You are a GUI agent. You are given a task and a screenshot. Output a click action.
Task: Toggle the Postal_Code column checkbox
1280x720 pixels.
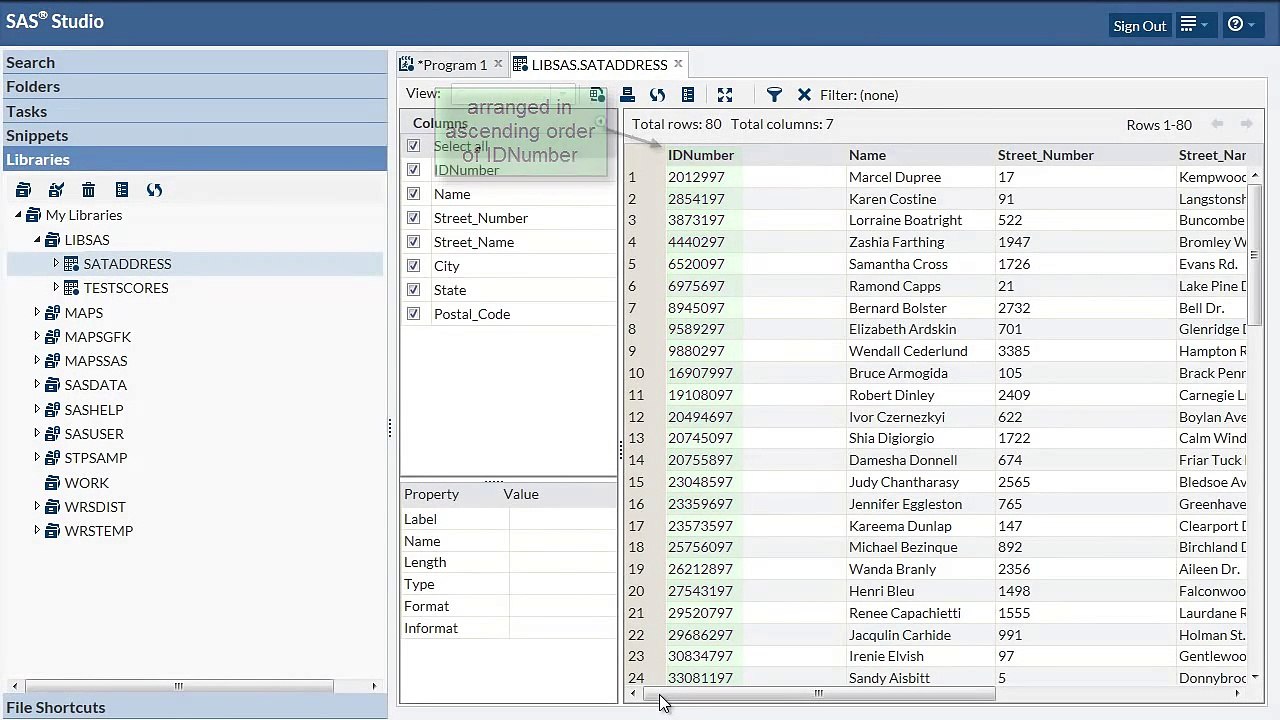tap(413, 313)
